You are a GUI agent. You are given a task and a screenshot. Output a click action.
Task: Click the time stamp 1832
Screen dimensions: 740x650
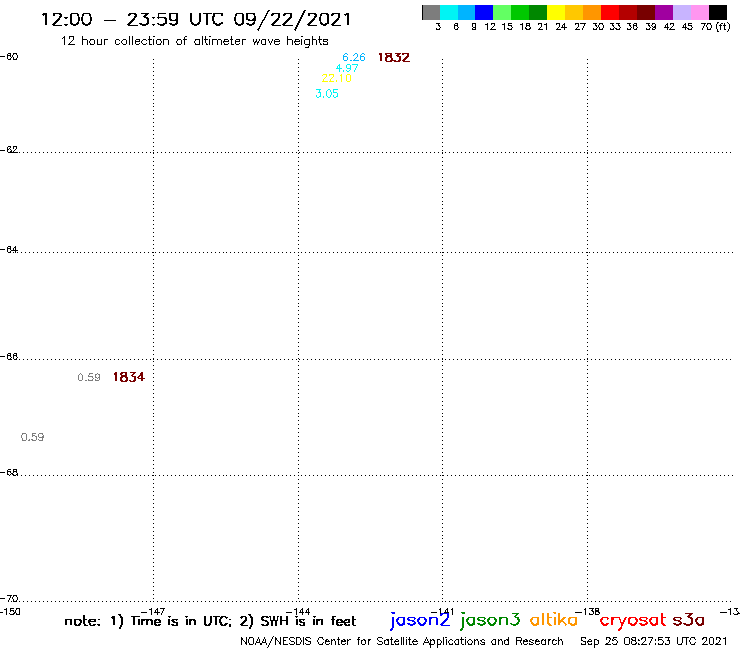394,58
